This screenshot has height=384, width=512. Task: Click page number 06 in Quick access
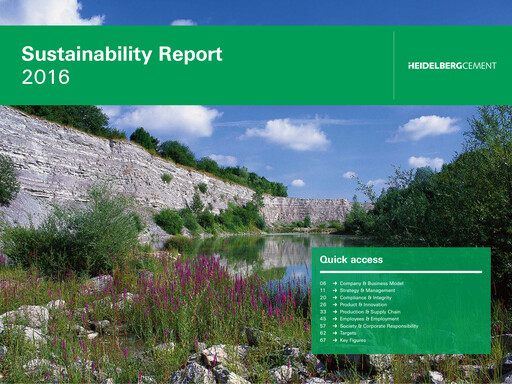[x=323, y=283]
